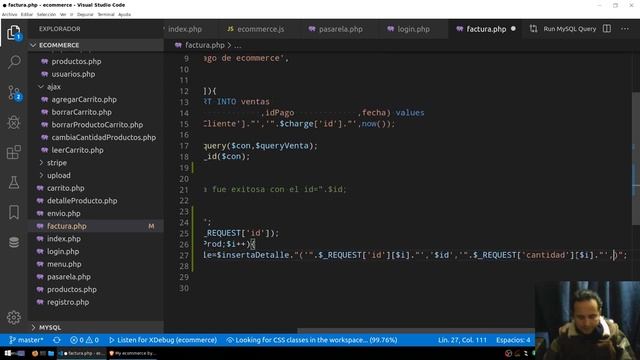Switch to the index.php tab
This screenshot has height=360, width=640.
pyautogui.click(x=184, y=29)
